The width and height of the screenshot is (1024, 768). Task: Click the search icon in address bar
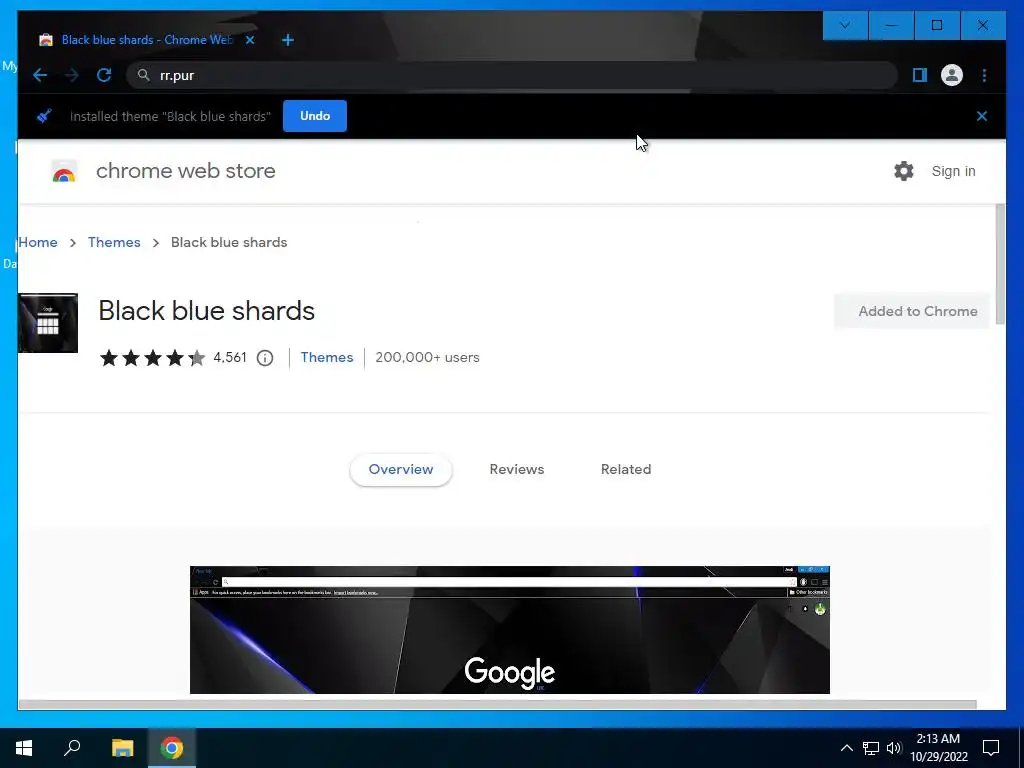[143, 75]
